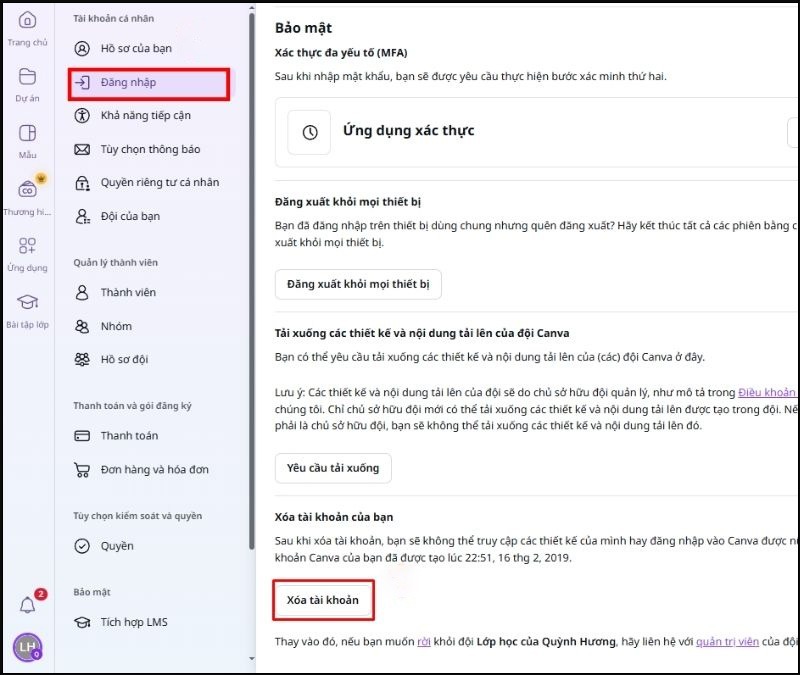This screenshot has width=800, height=675.
Task: Click credit card icon beside Thanh toán
Action: tap(82, 436)
